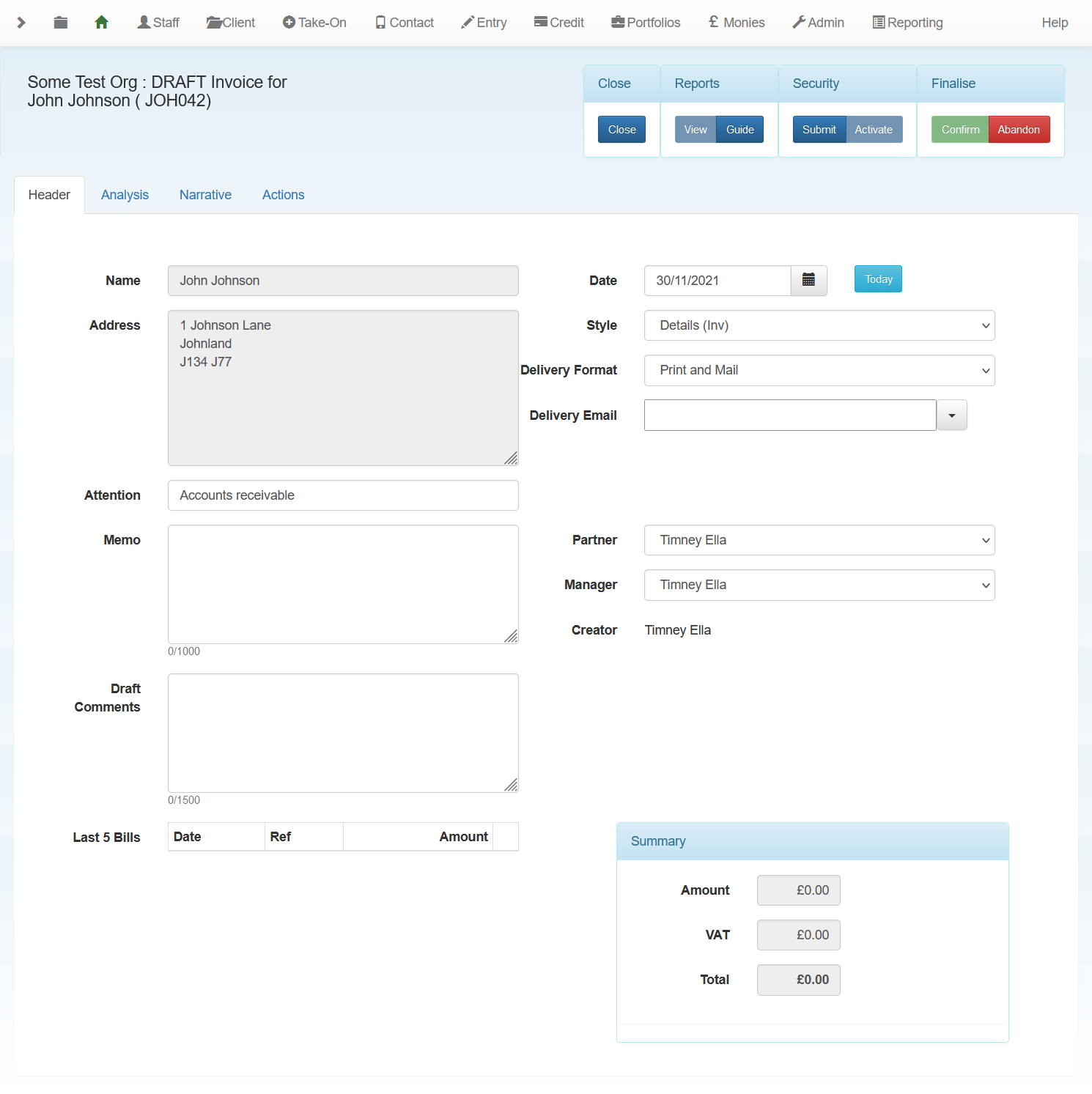Expand sidebar with the chevron arrow icon
1092x1094 pixels.
click(21, 23)
